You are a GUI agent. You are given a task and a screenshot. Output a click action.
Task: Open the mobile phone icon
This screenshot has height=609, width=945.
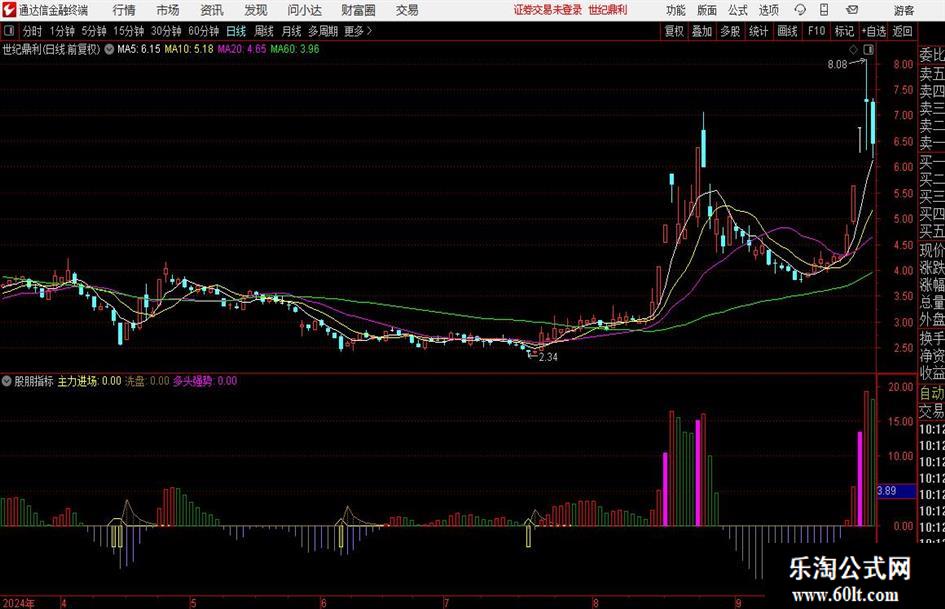point(824,10)
